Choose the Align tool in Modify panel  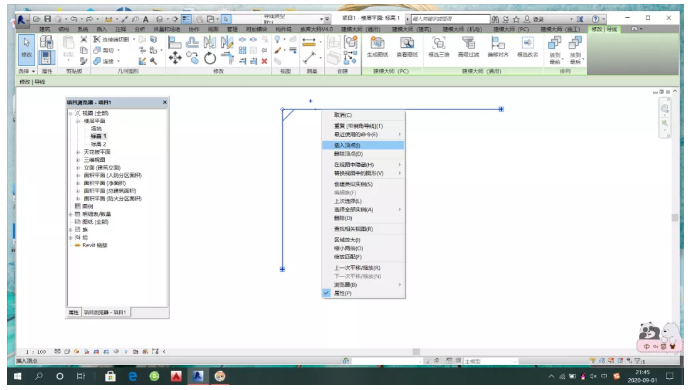point(175,43)
